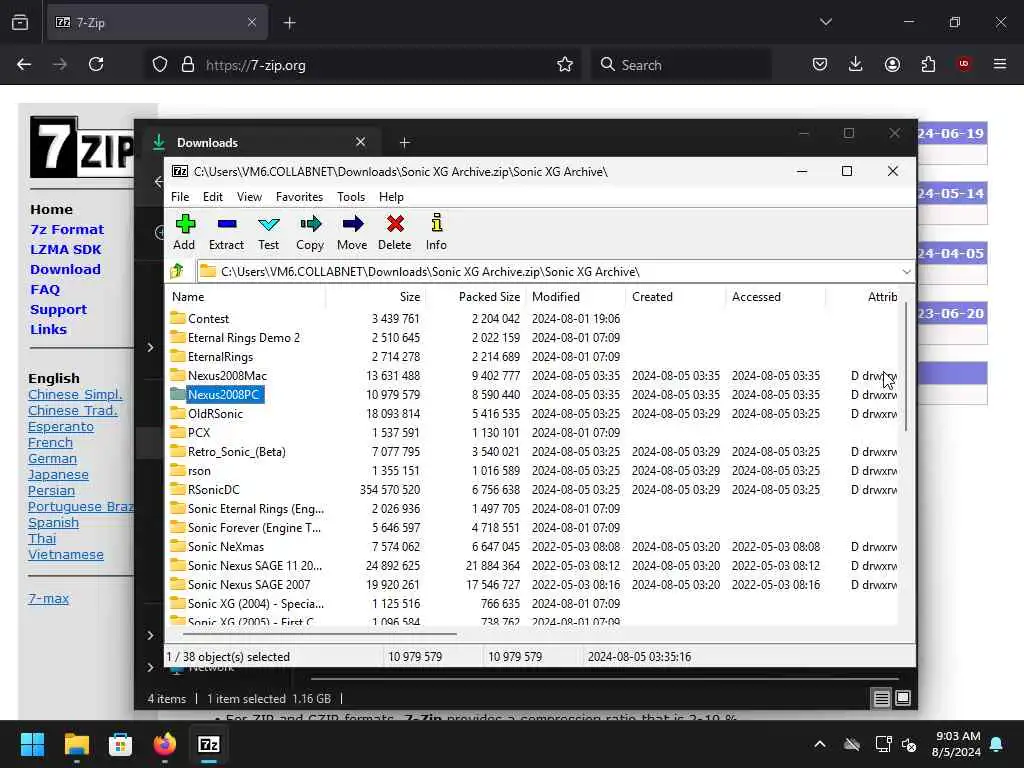Go back in Firefox browser
Viewport: 1024px width, 768px height.
pos(24,64)
